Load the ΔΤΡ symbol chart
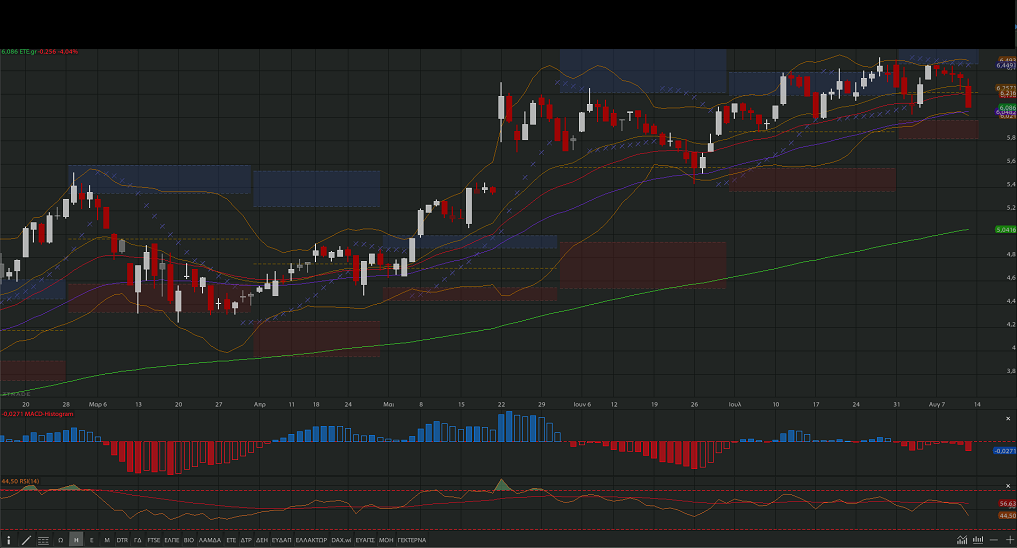Viewport: 1017px width, 548px height. point(246,540)
